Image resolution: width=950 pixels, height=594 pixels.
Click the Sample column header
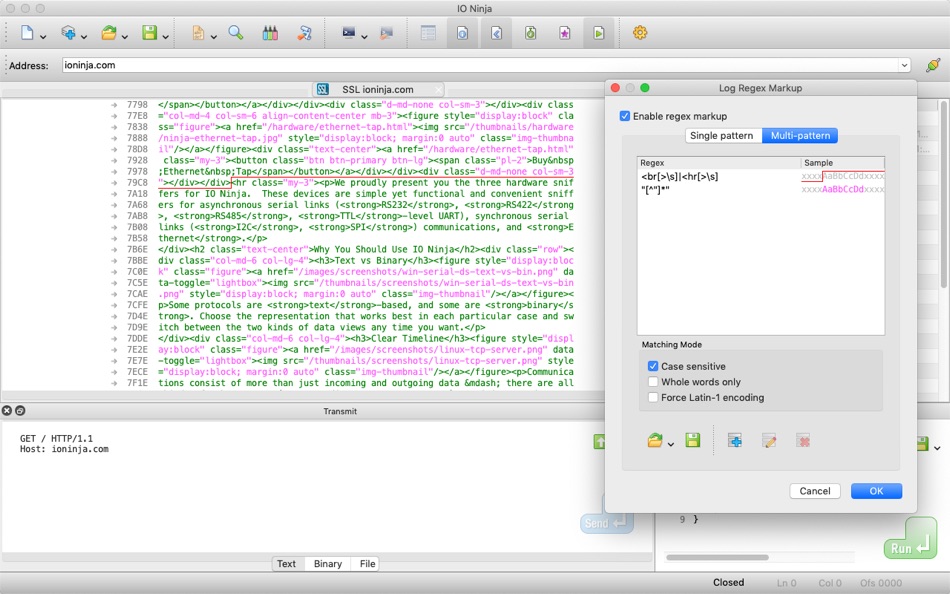pyautogui.click(x=842, y=162)
